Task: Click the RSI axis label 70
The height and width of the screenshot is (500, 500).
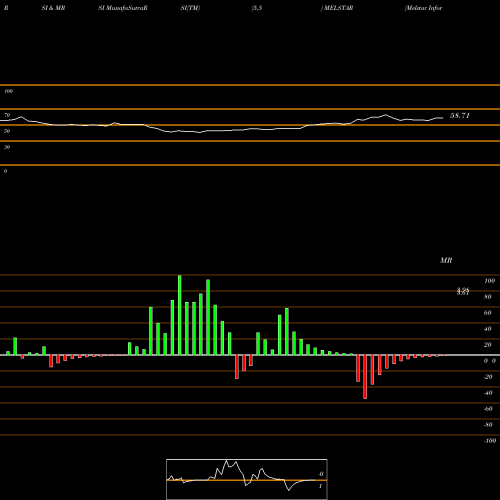Action: click(x=7, y=115)
